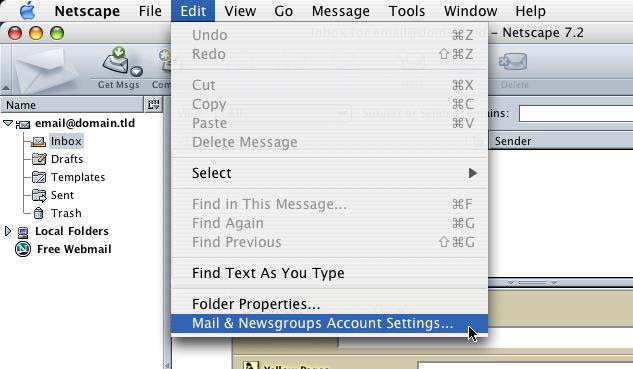Click the Inbox folder icon
Viewport: 633px width, 369px height.
(x=38, y=142)
